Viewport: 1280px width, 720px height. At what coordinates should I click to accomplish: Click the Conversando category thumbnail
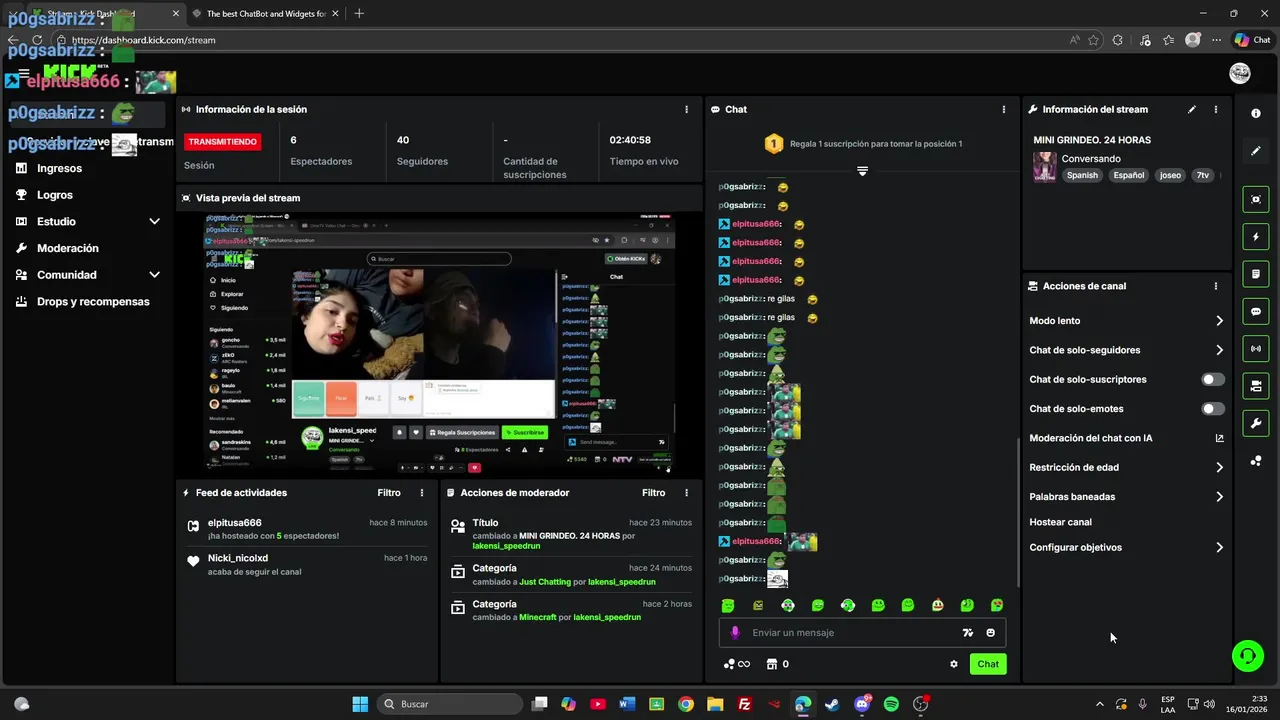tap(1045, 167)
